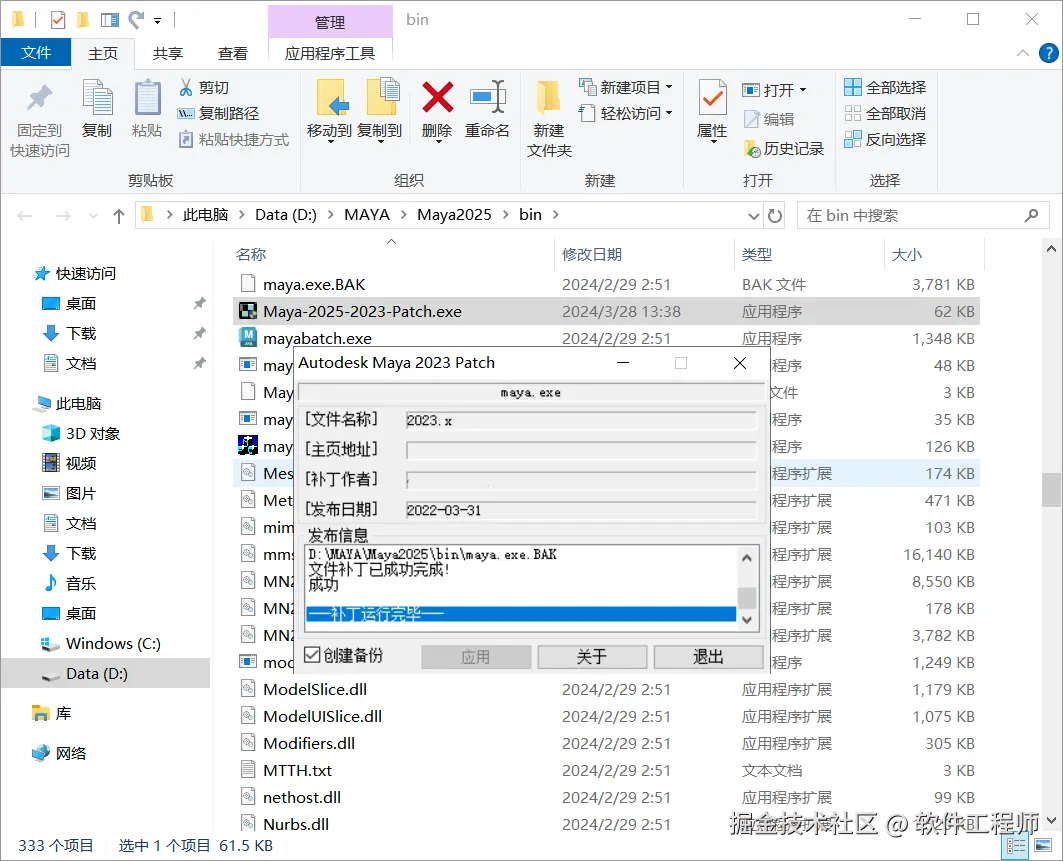Click New Folder (新建文件夹) icon

[x=548, y=98]
